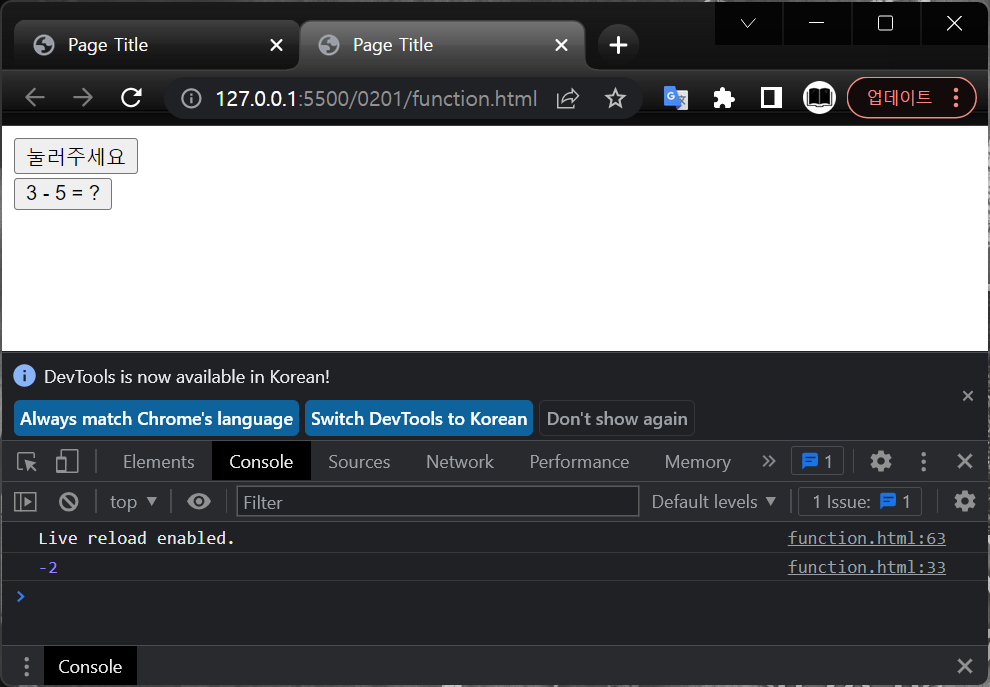
Task: Dismiss the DevTools language notification
Action: [x=967, y=396]
